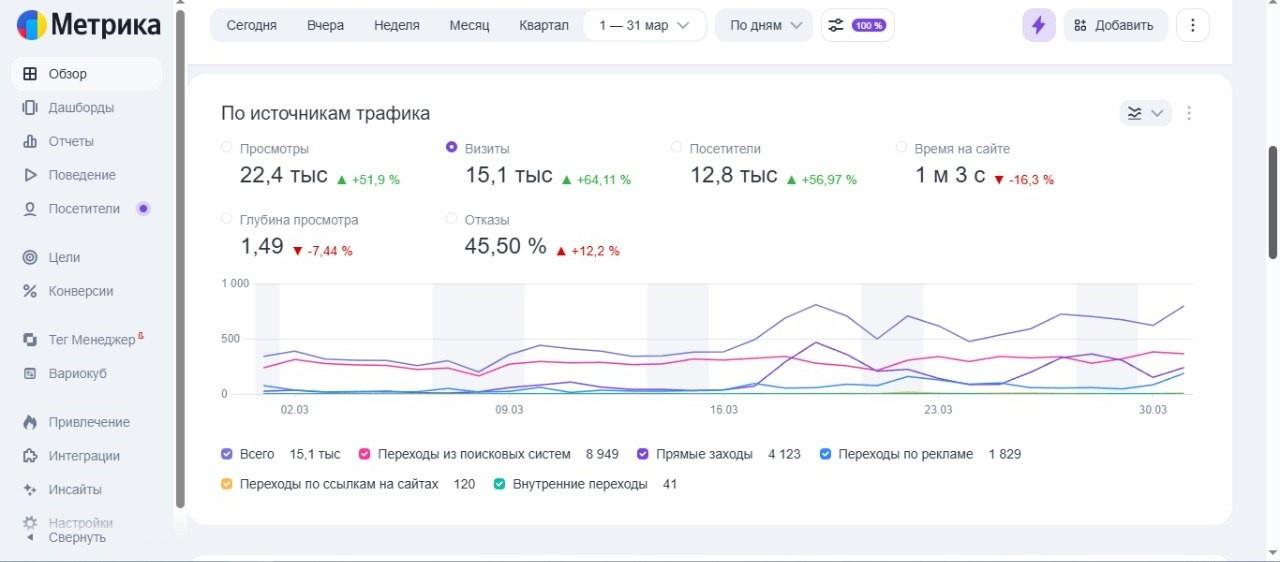This screenshot has width=1280, height=562.
Task: Click the Отчеты bar chart icon
Action: click(x=30, y=142)
